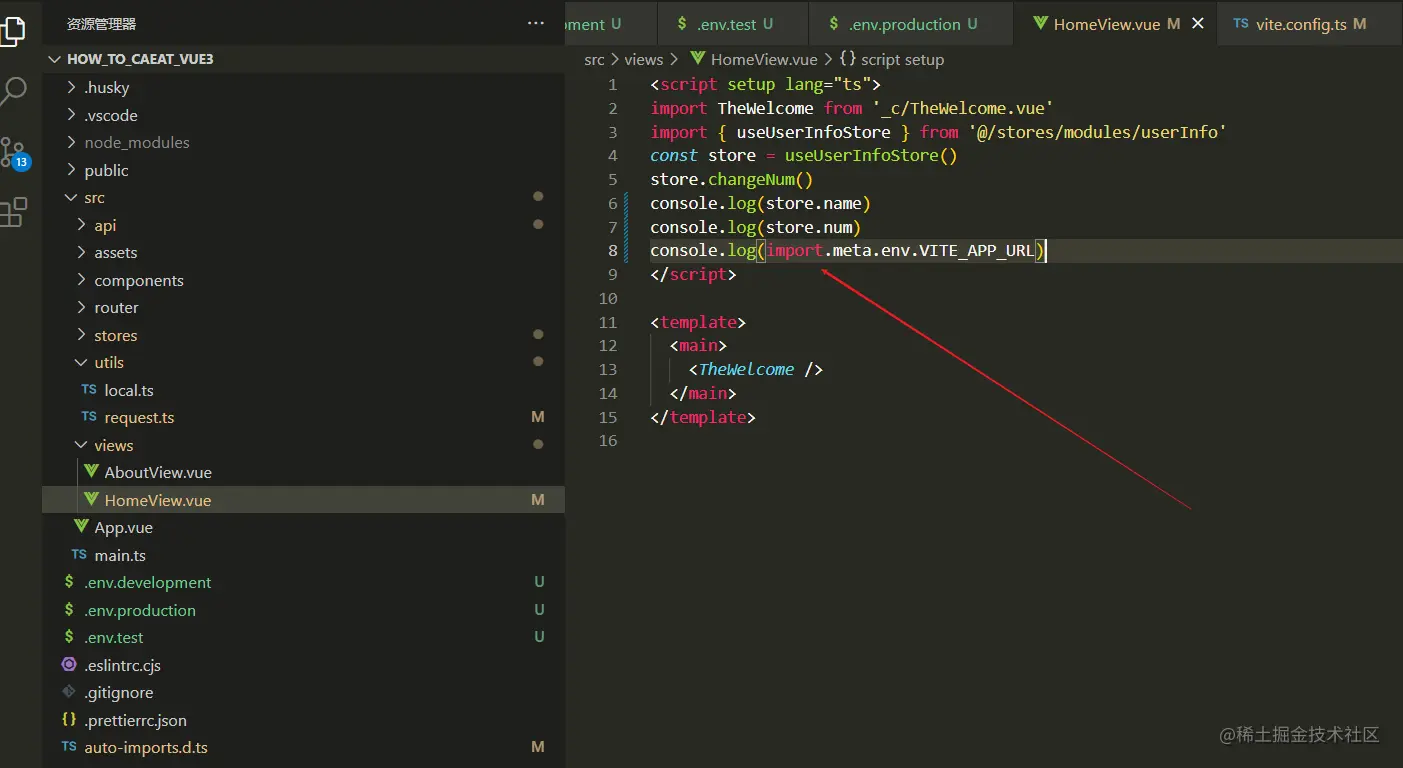This screenshot has height=768, width=1403.
Task: Place cursor on 'useUserInfoStore()' on line 4
Action: pyautogui.click(x=871, y=156)
